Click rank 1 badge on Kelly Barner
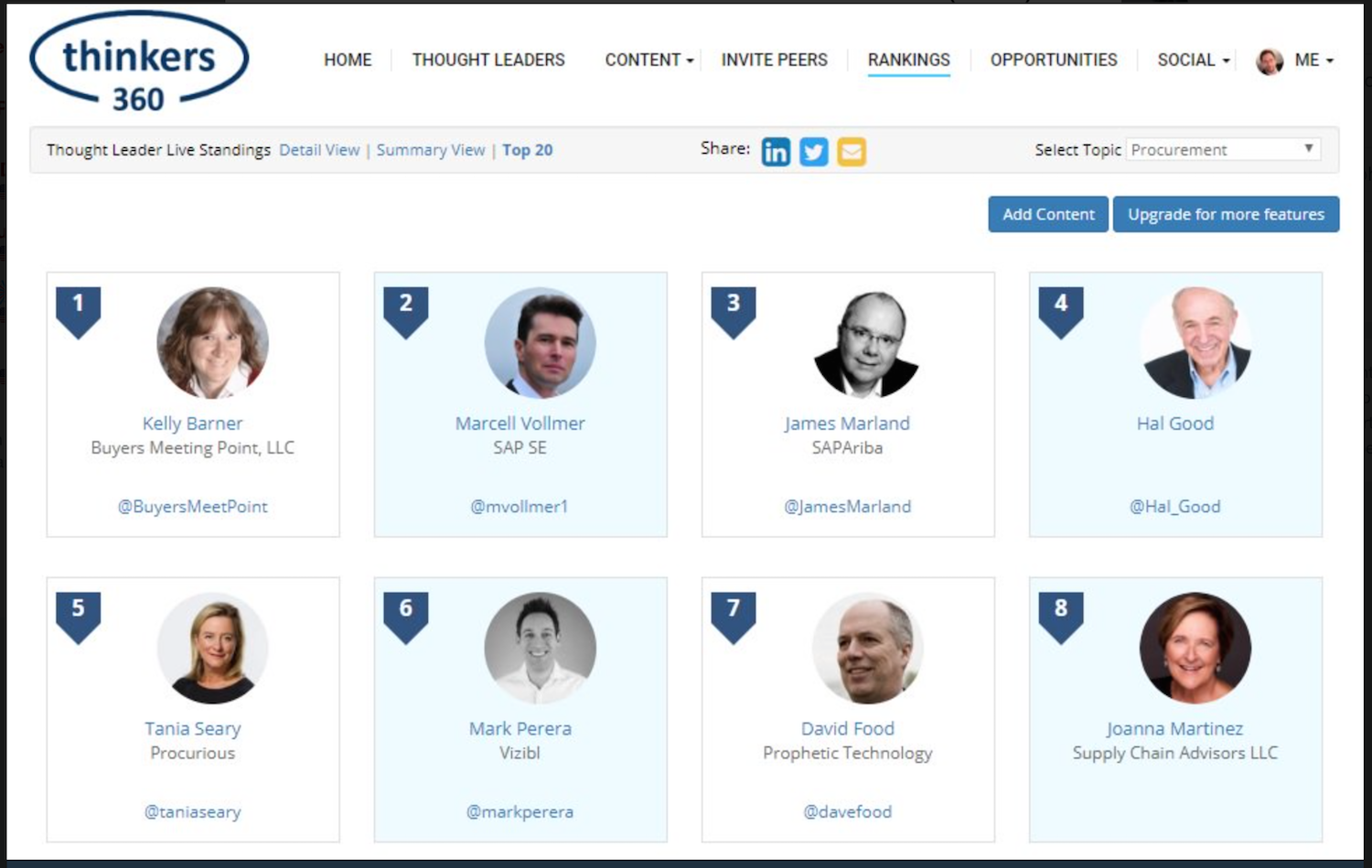The width and height of the screenshot is (1372, 868). pos(78,312)
